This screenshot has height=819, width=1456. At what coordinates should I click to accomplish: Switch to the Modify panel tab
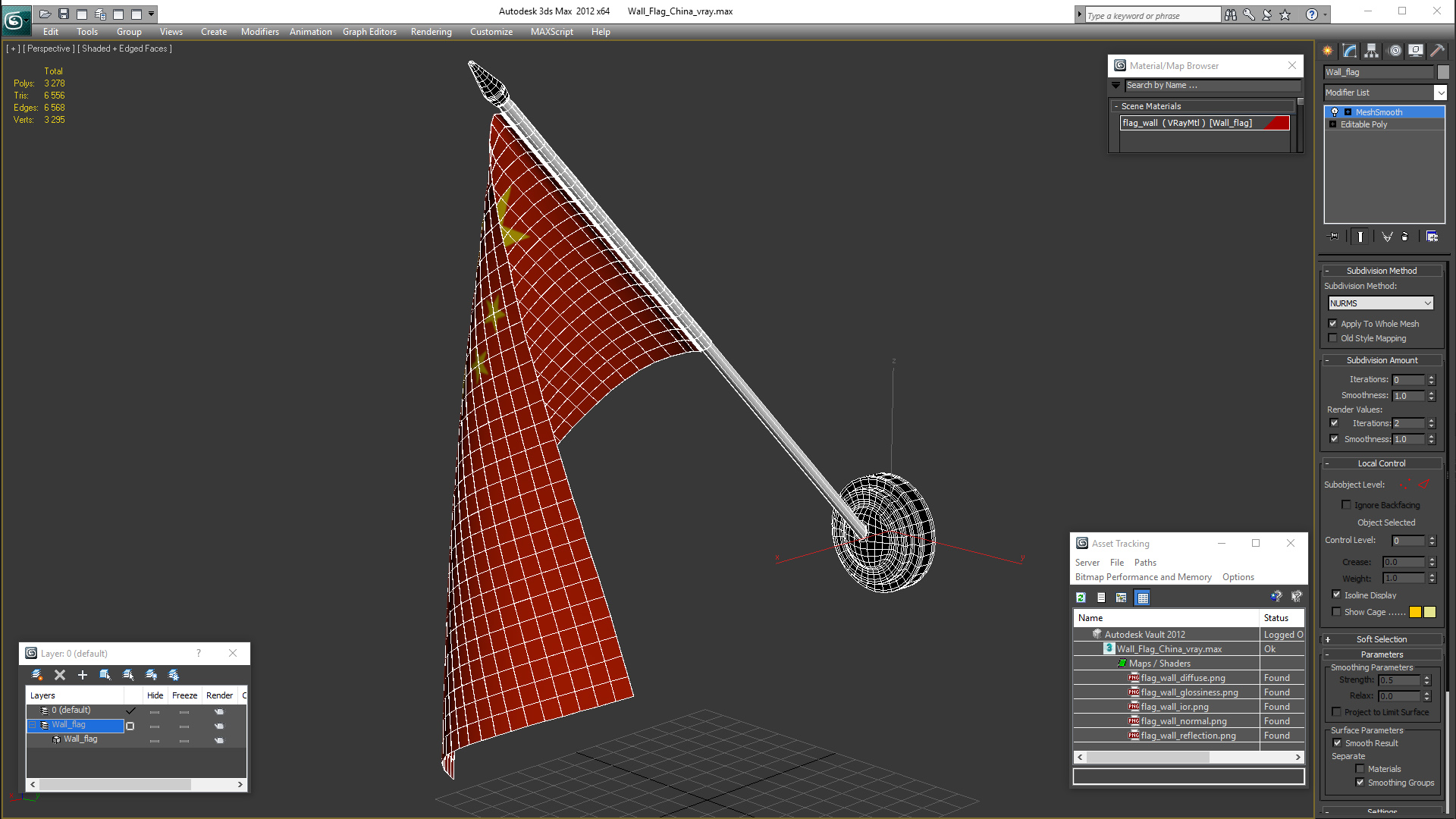(1350, 51)
